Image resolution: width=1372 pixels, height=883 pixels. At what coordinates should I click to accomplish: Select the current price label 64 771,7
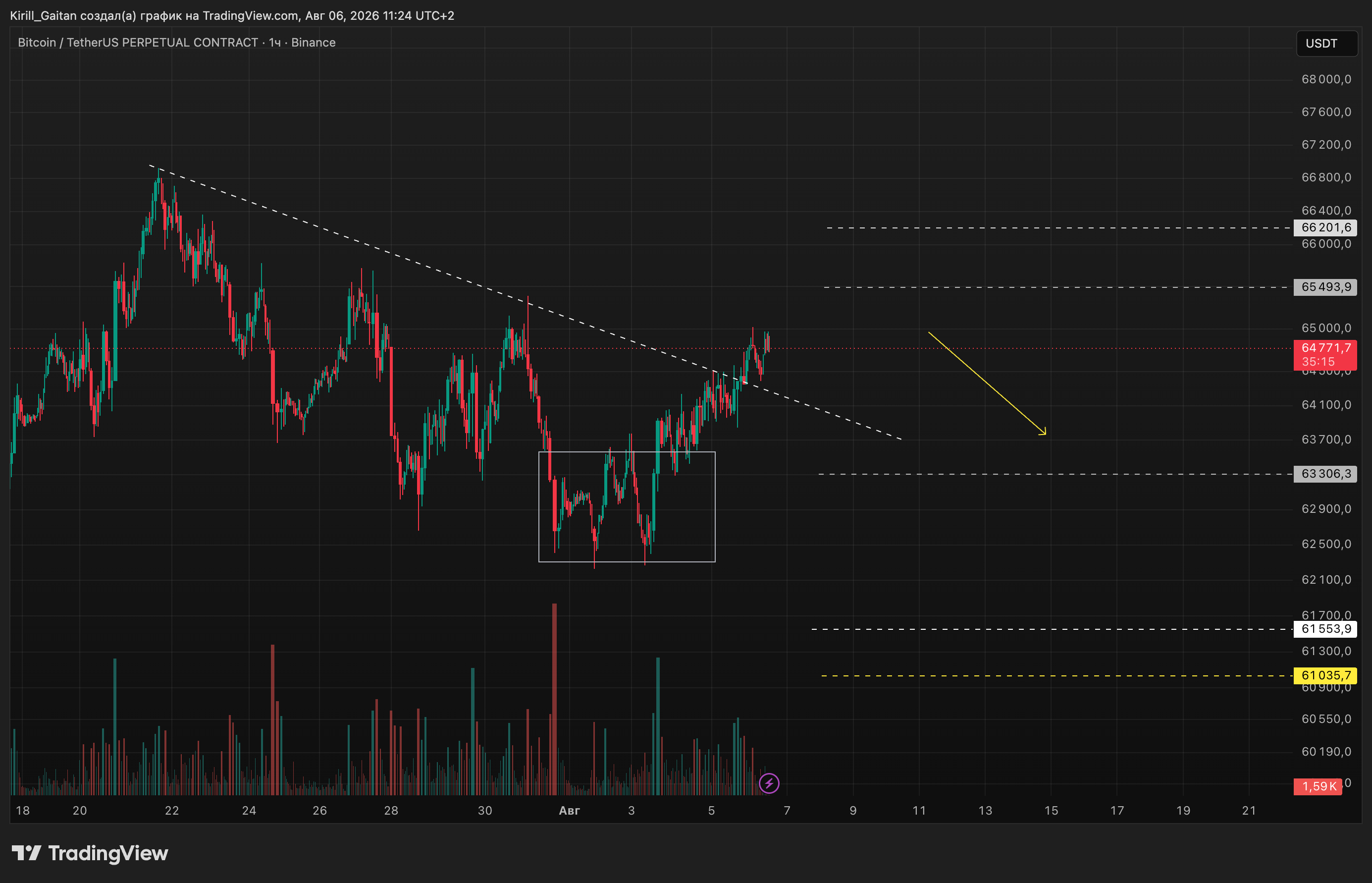click(x=1325, y=354)
